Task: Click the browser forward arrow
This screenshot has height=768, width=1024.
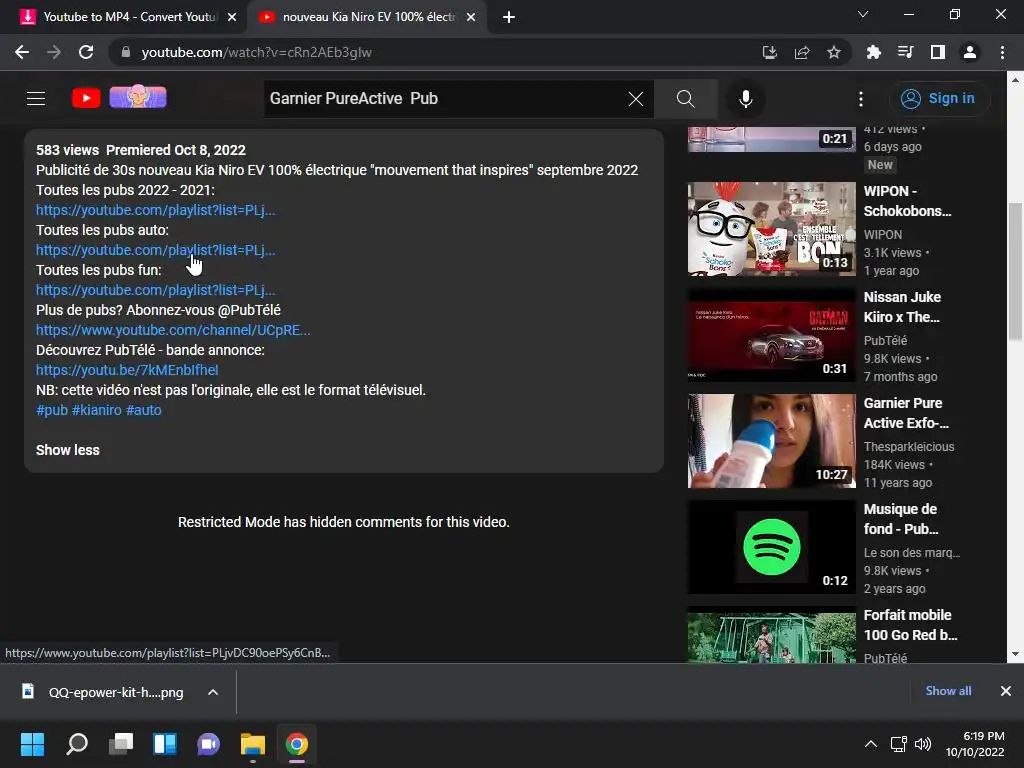Action: click(54, 52)
